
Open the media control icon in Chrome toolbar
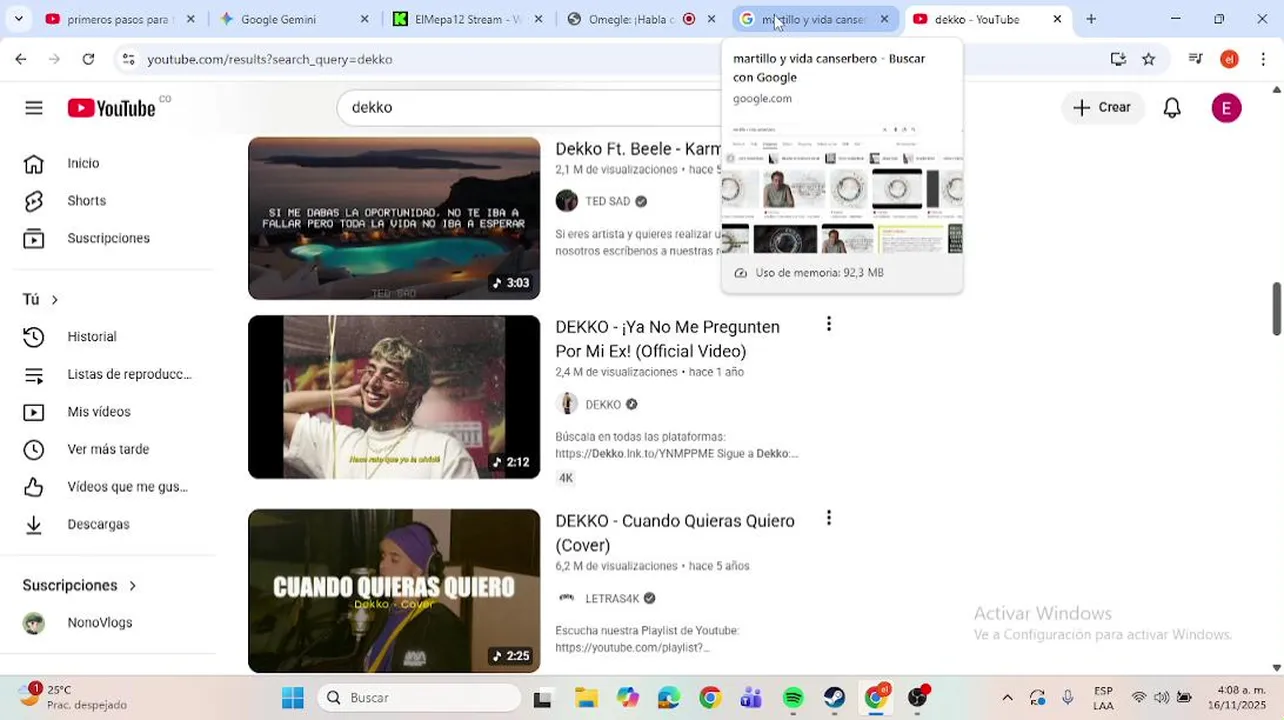tap(1195, 59)
